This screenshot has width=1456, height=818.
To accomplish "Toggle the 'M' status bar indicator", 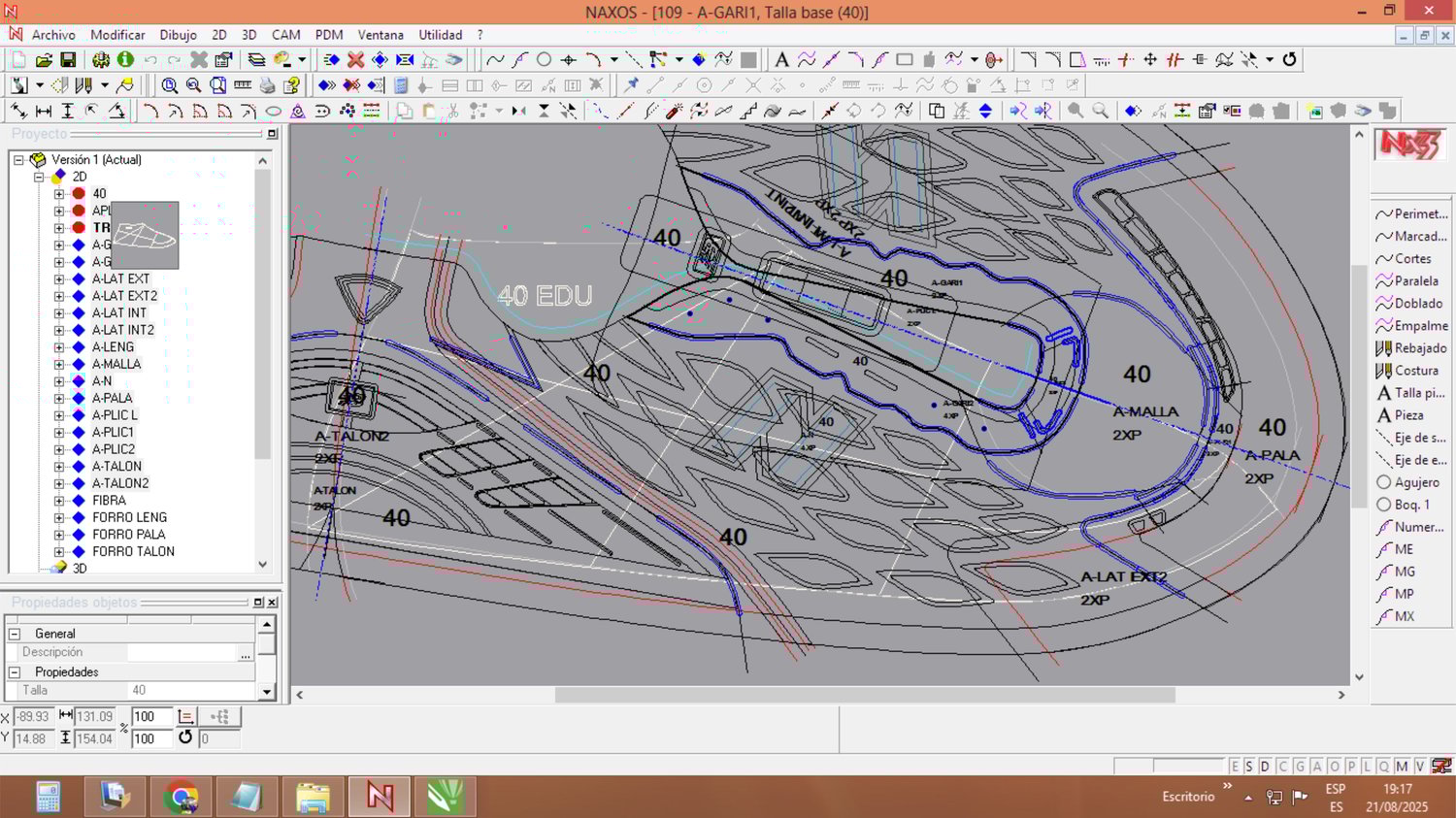I will (x=1402, y=767).
